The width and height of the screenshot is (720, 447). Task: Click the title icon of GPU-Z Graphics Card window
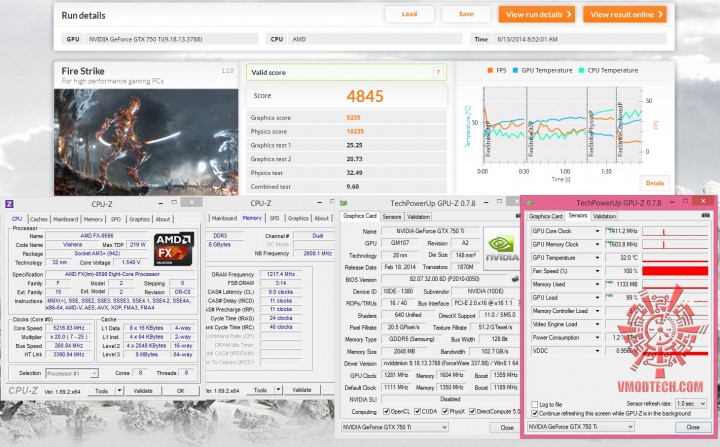[x=343, y=203]
